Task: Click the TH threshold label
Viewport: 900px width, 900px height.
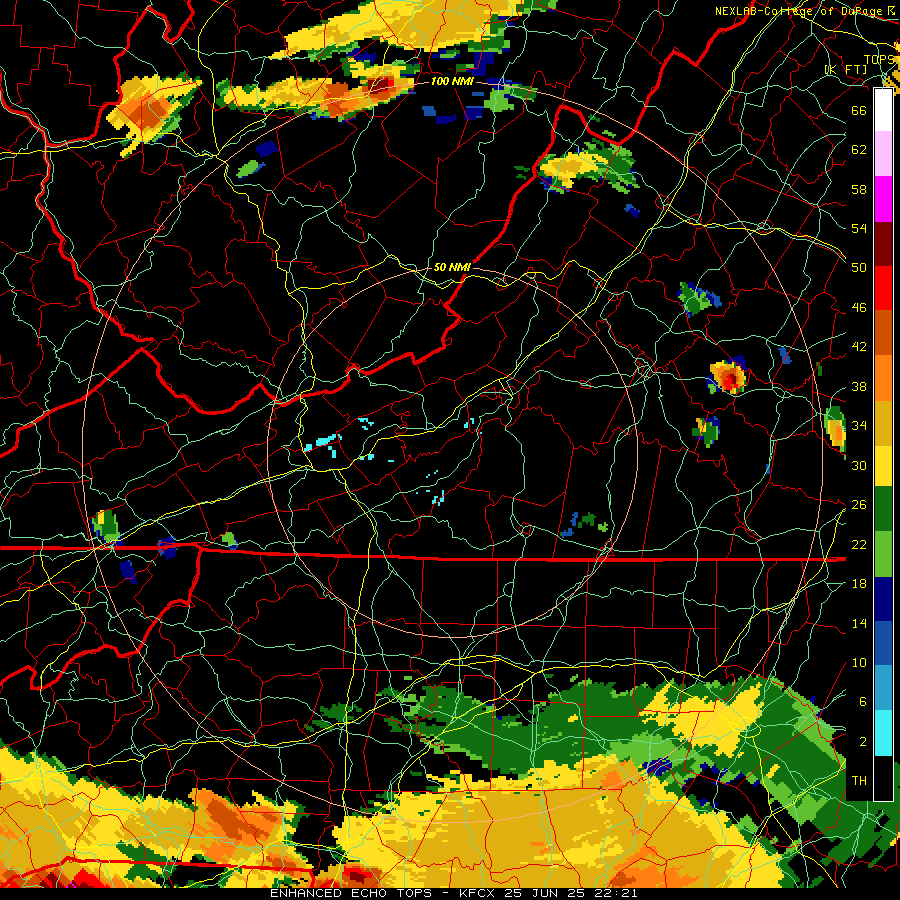Action: point(859,780)
